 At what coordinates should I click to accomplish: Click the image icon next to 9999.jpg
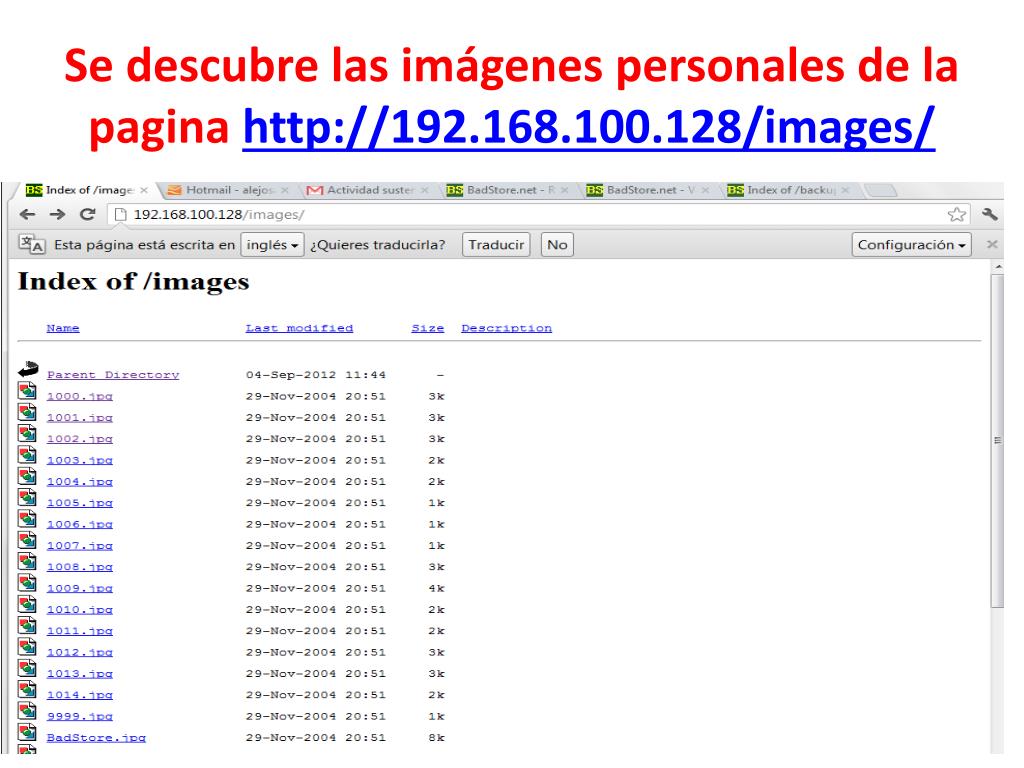coord(27,711)
